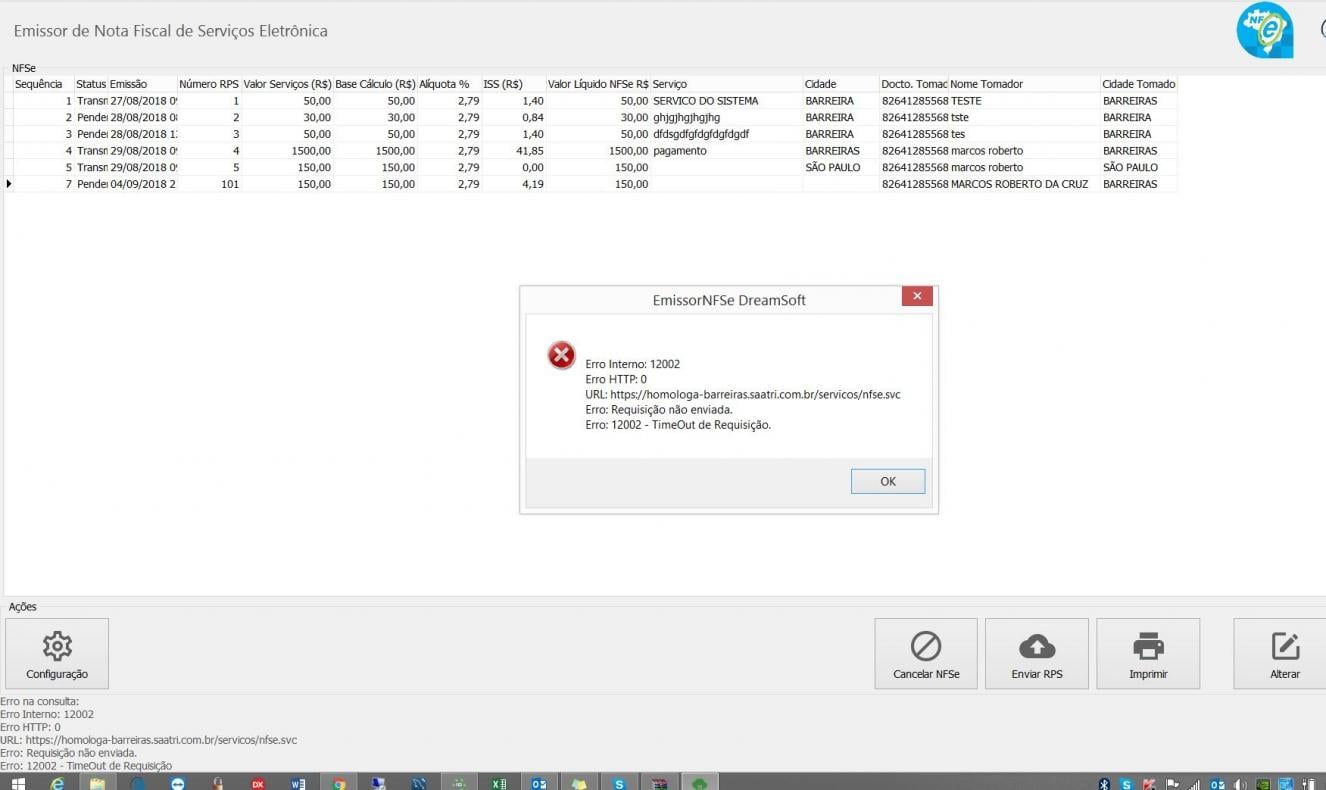Click the TESTE Nome Tomador cell

click(1023, 101)
